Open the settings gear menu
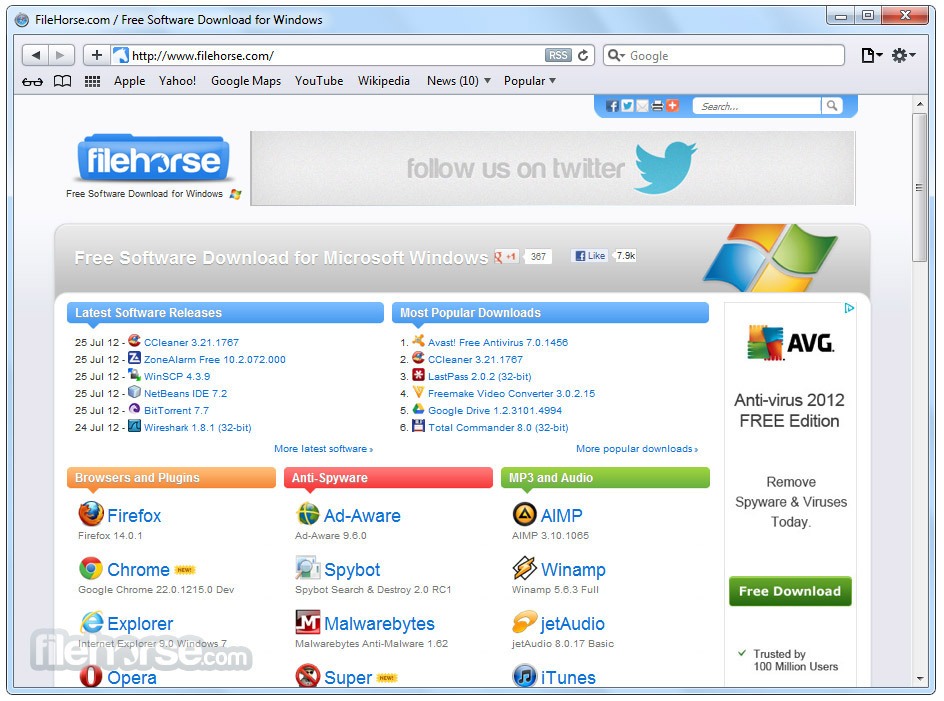Viewport: 944px width, 701px height. coord(903,55)
